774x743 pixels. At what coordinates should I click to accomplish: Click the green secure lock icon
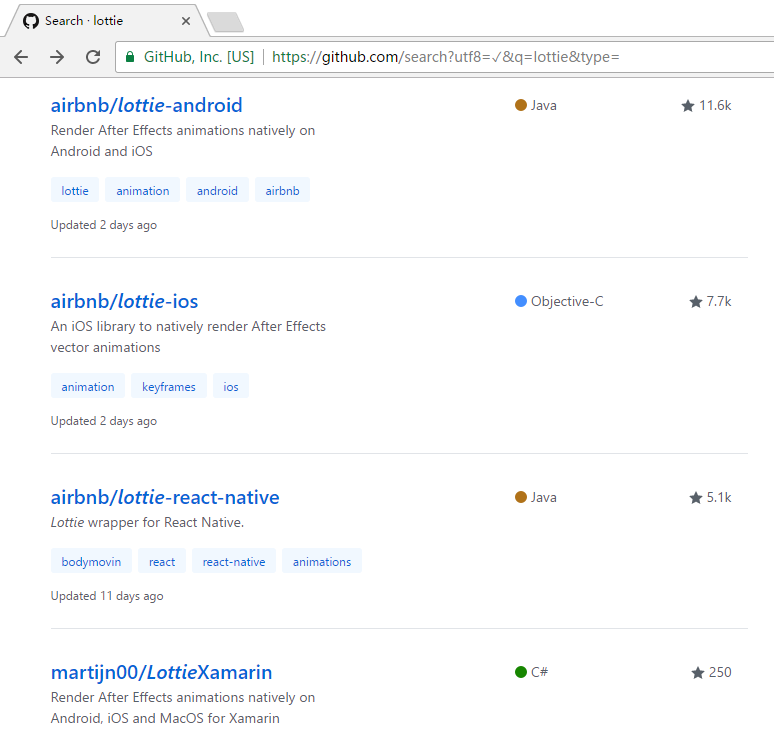point(130,57)
